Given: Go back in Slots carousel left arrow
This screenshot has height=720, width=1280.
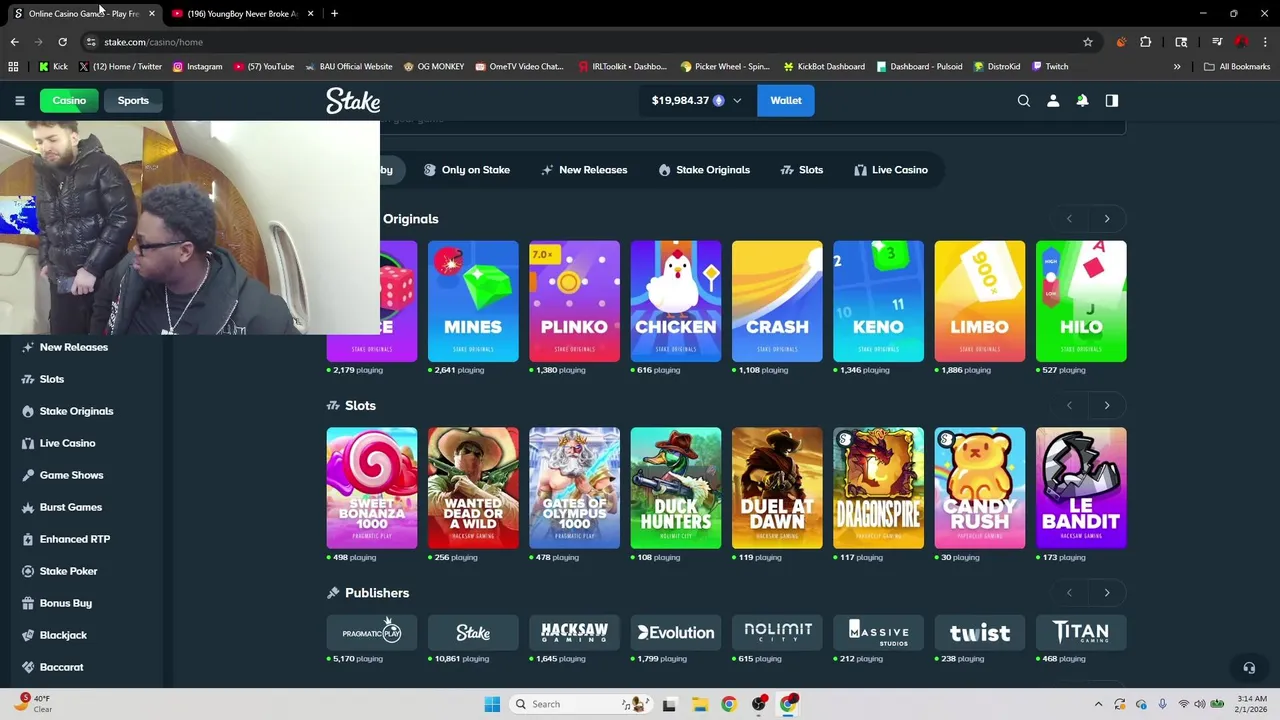Looking at the screenshot, I should click(1069, 406).
